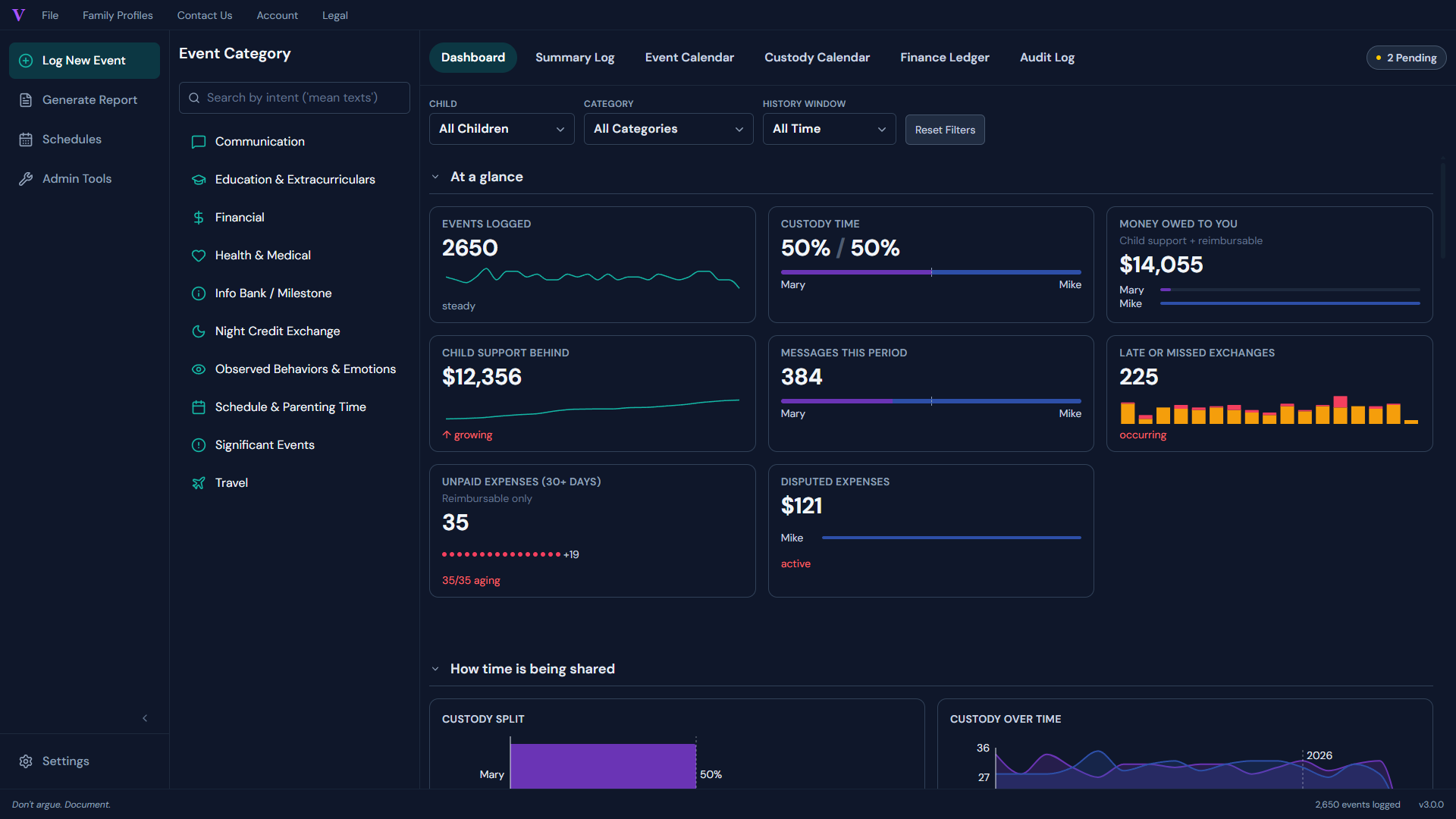Screen dimensions: 1456x819
Task: Open the Legal menu
Action: pyautogui.click(x=334, y=15)
